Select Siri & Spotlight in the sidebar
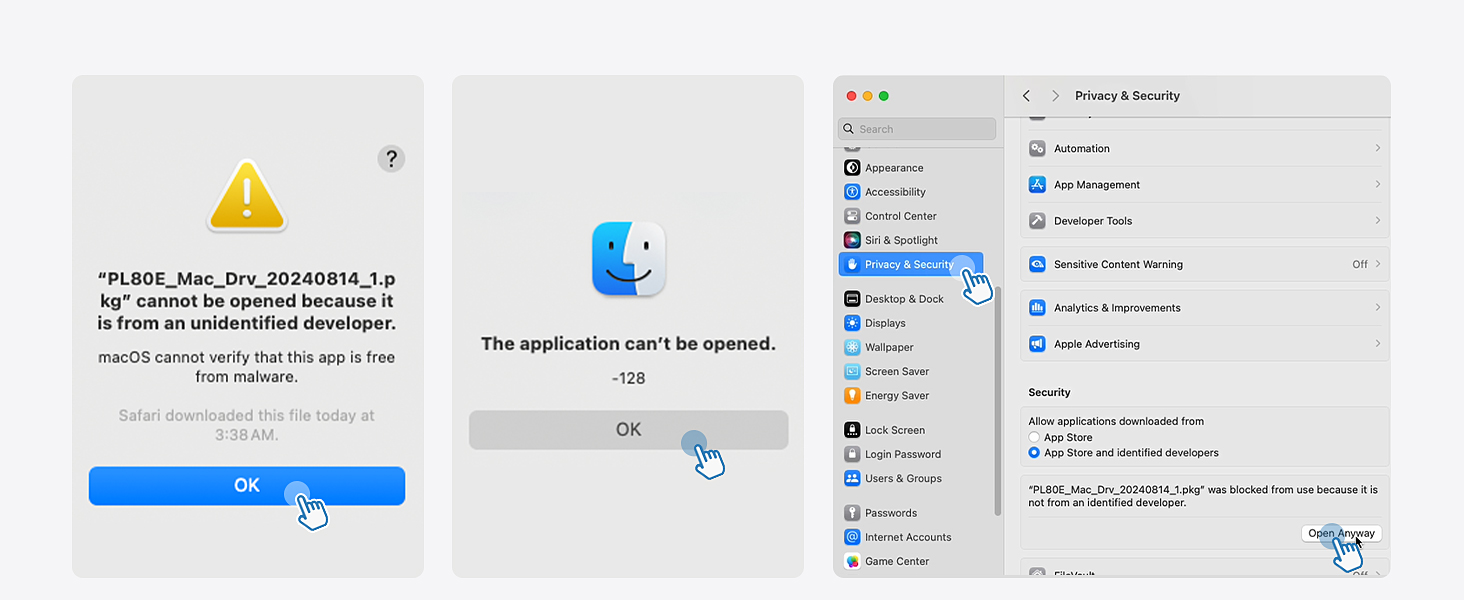This screenshot has width=1464, height=600. coord(910,240)
